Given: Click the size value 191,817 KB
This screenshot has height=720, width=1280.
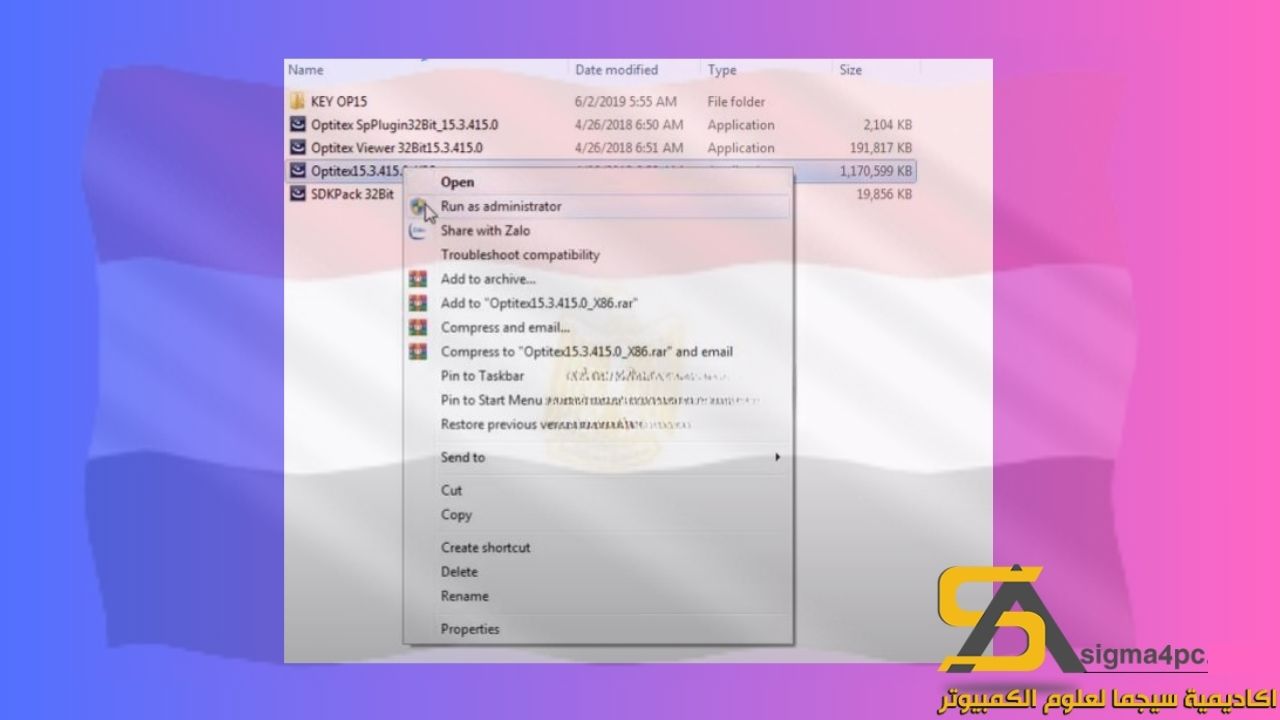Looking at the screenshot, I should point(880,148).
